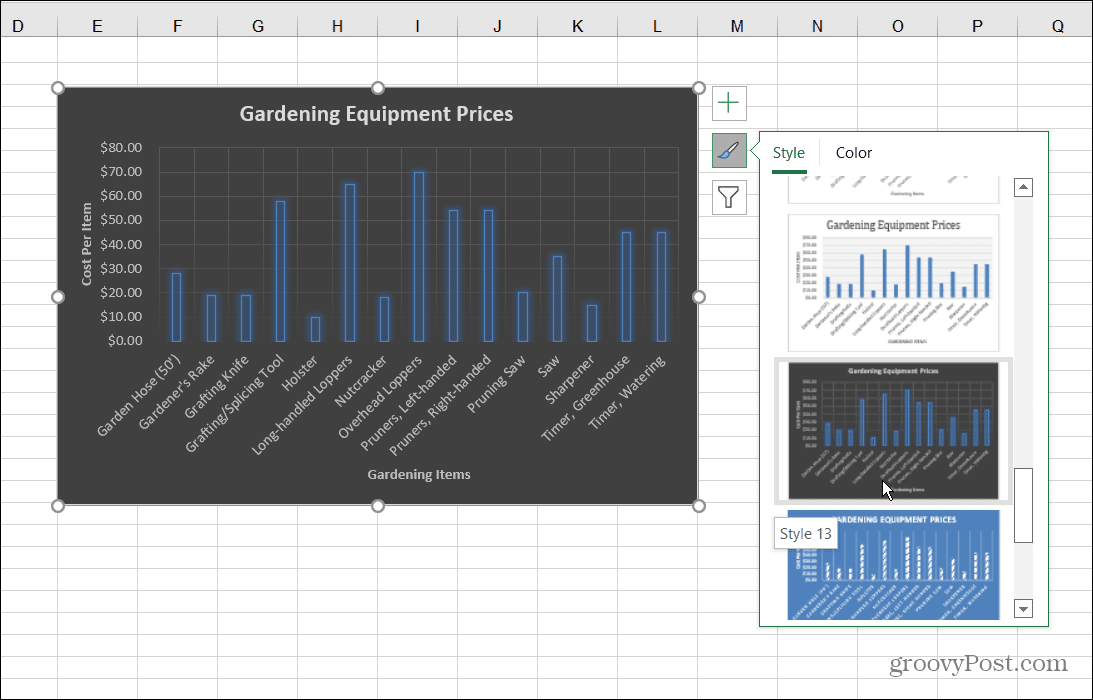This screenshot has width=1093, height=700.
Task: Select the Chart Styles paintbrush icon
Action: [x=728, y=150]
